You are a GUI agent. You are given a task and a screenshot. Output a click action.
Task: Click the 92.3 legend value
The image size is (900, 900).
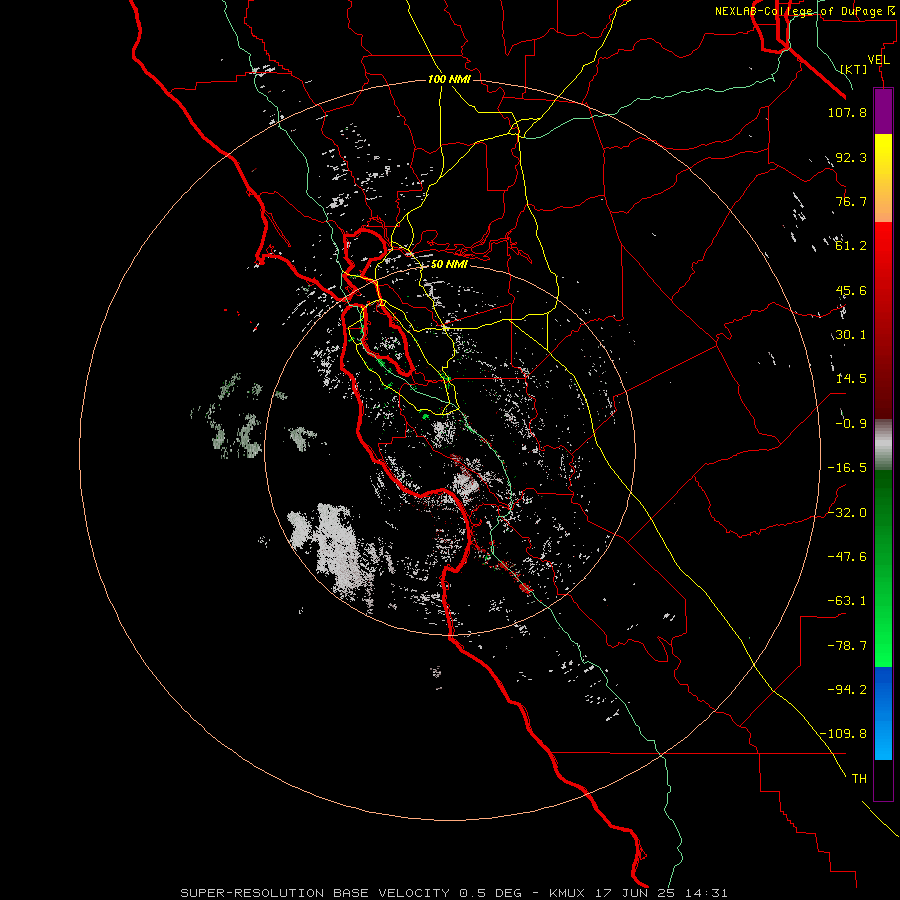851,157
